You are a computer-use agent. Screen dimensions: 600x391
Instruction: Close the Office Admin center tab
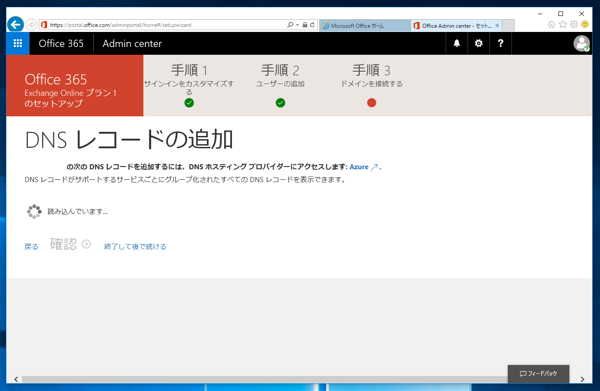[497, 26]
